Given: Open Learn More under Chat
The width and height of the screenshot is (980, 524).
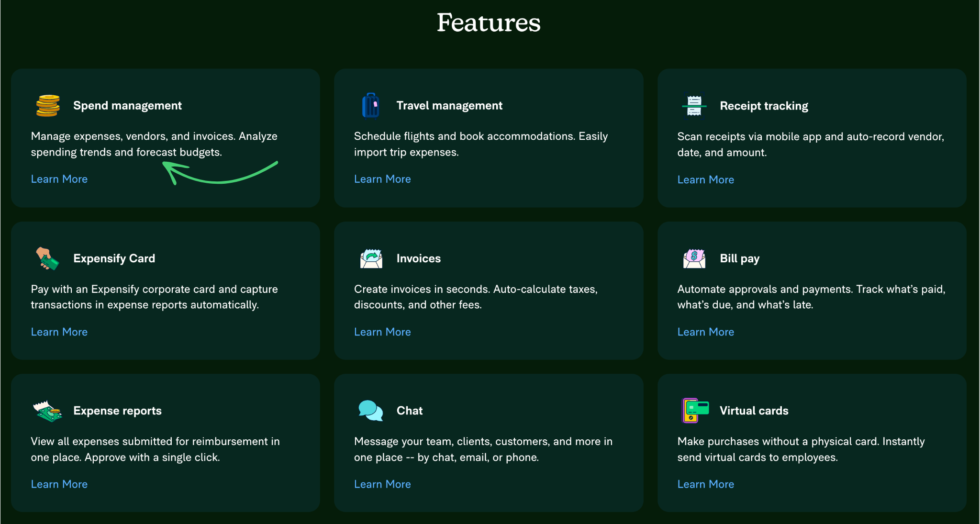Looking at the screenshot, I should coord(382,484).
